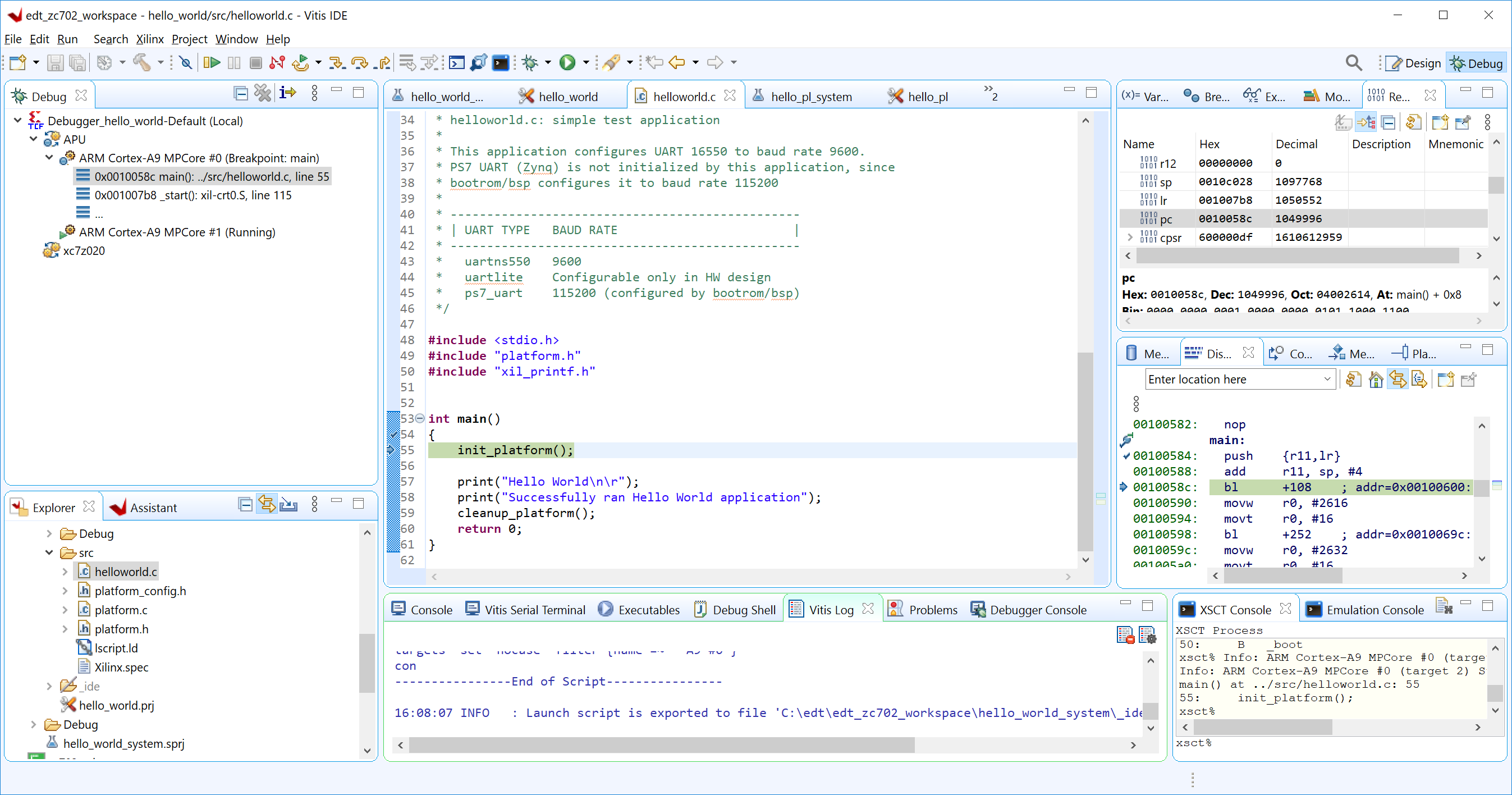Click the Back navigation arrow icon
The image size is (1512, 795).
[x=677, y=62]
